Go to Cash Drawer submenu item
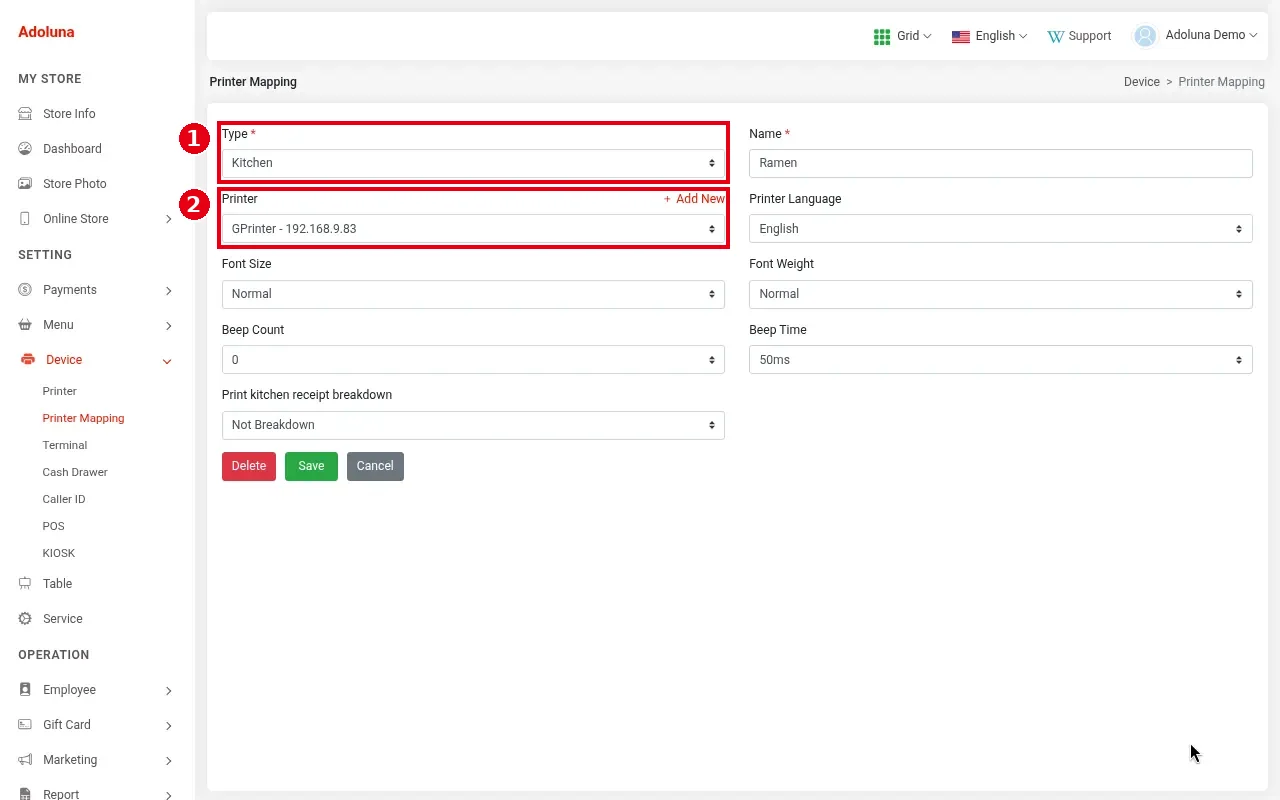 pos(74,472)
